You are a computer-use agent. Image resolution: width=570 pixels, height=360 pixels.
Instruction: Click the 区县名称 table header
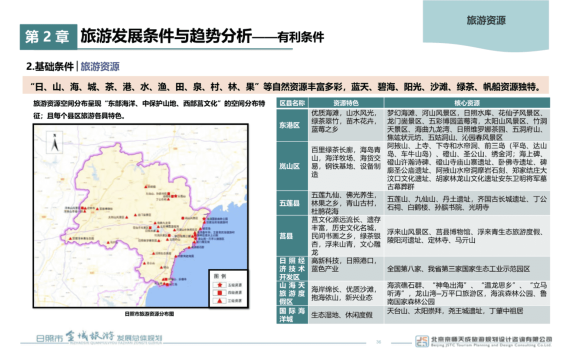click(292, 103)
